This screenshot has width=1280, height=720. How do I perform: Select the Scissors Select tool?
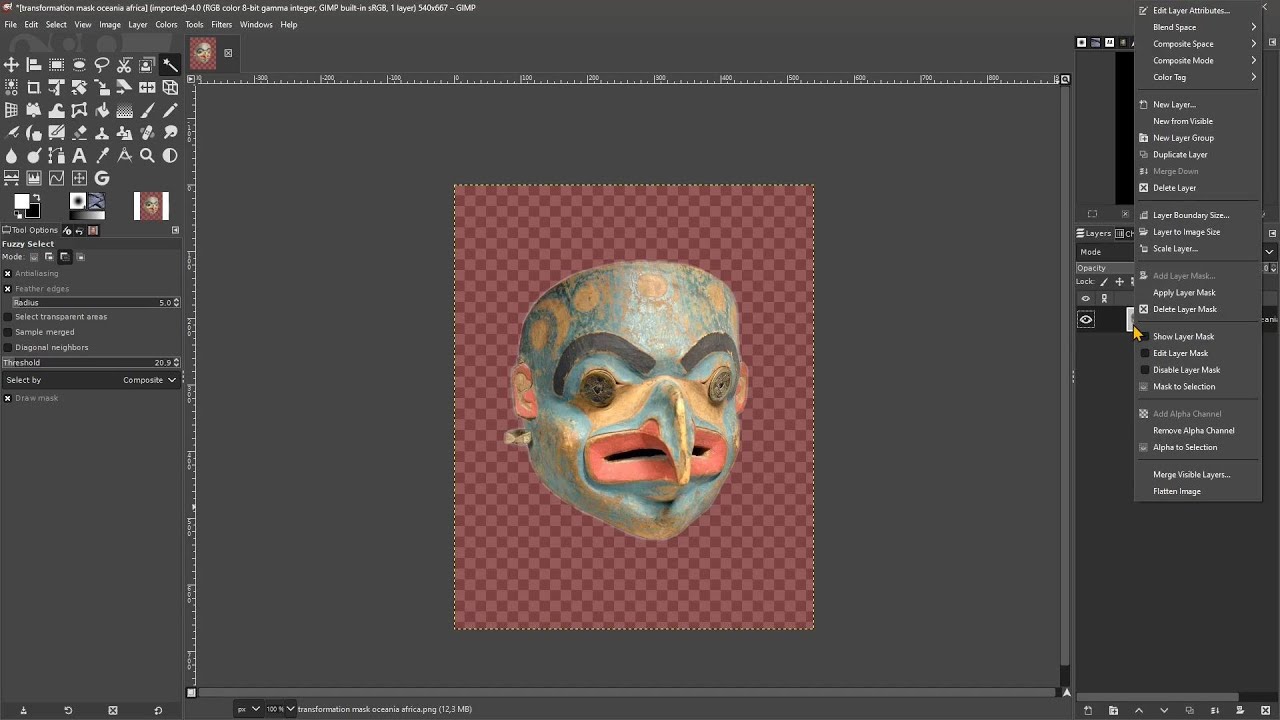[124, 65]
